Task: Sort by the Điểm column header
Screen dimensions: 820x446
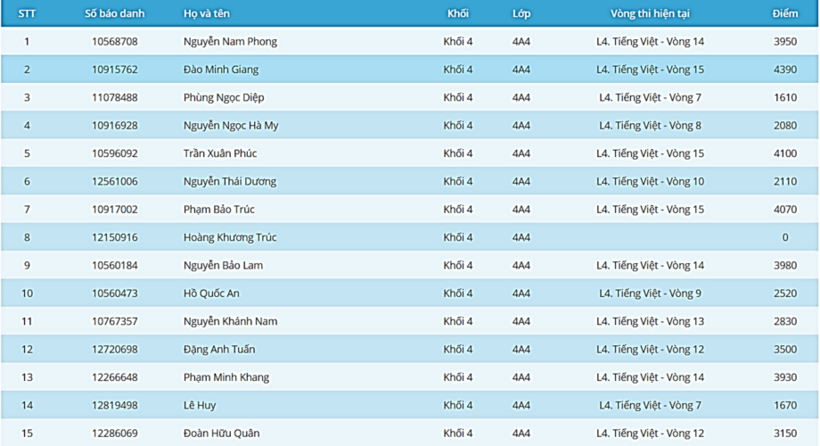Action: 785,14
